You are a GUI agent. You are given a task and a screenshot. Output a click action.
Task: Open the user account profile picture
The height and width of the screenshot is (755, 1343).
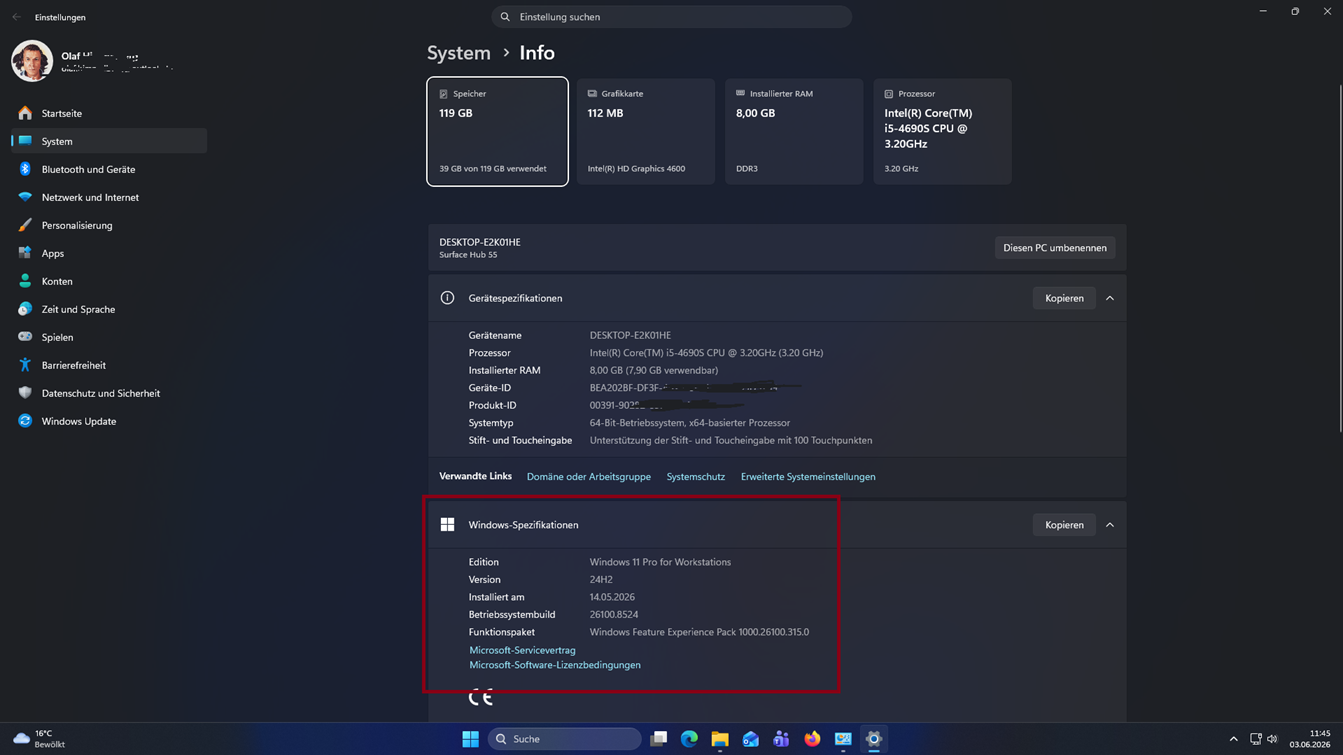pos(32,60)
